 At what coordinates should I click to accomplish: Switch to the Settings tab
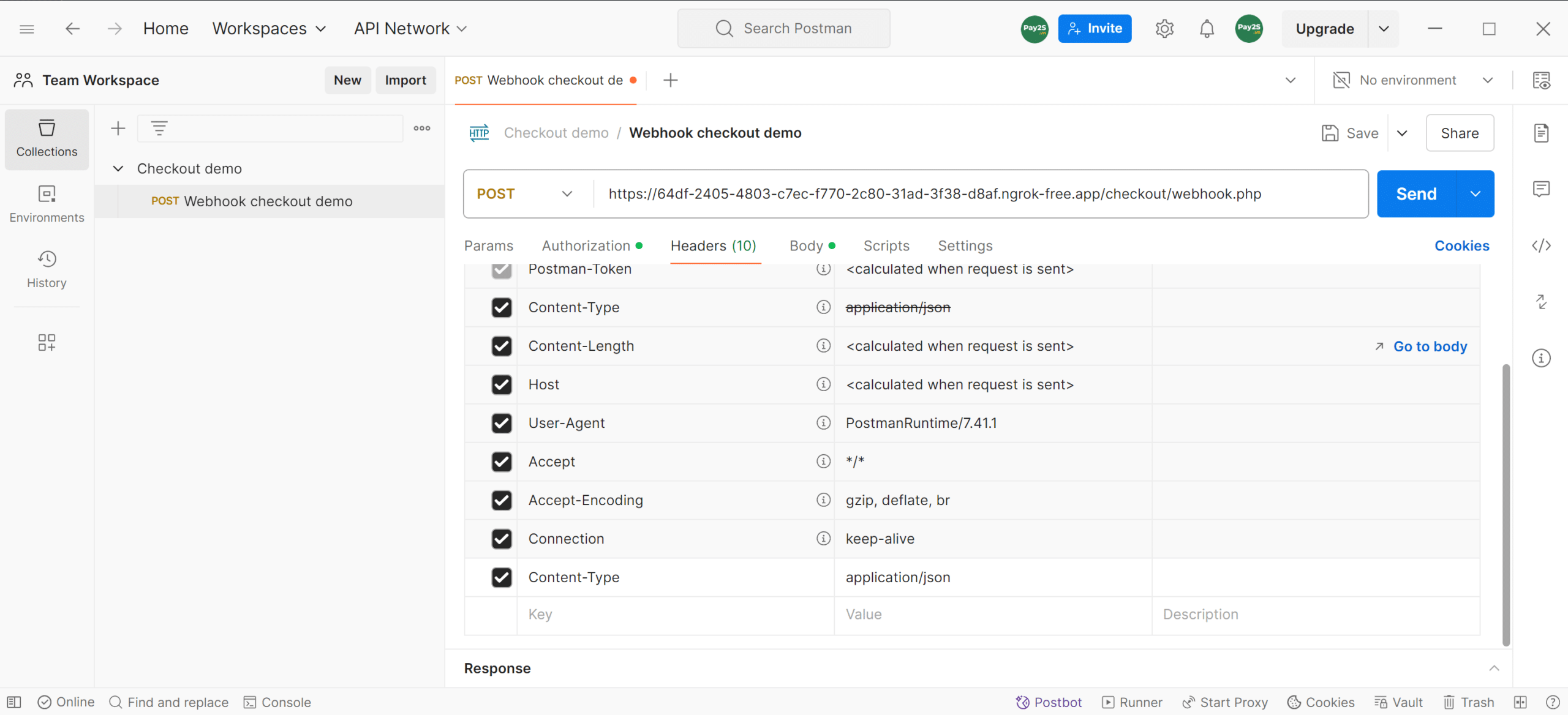[x=965, y=245]
